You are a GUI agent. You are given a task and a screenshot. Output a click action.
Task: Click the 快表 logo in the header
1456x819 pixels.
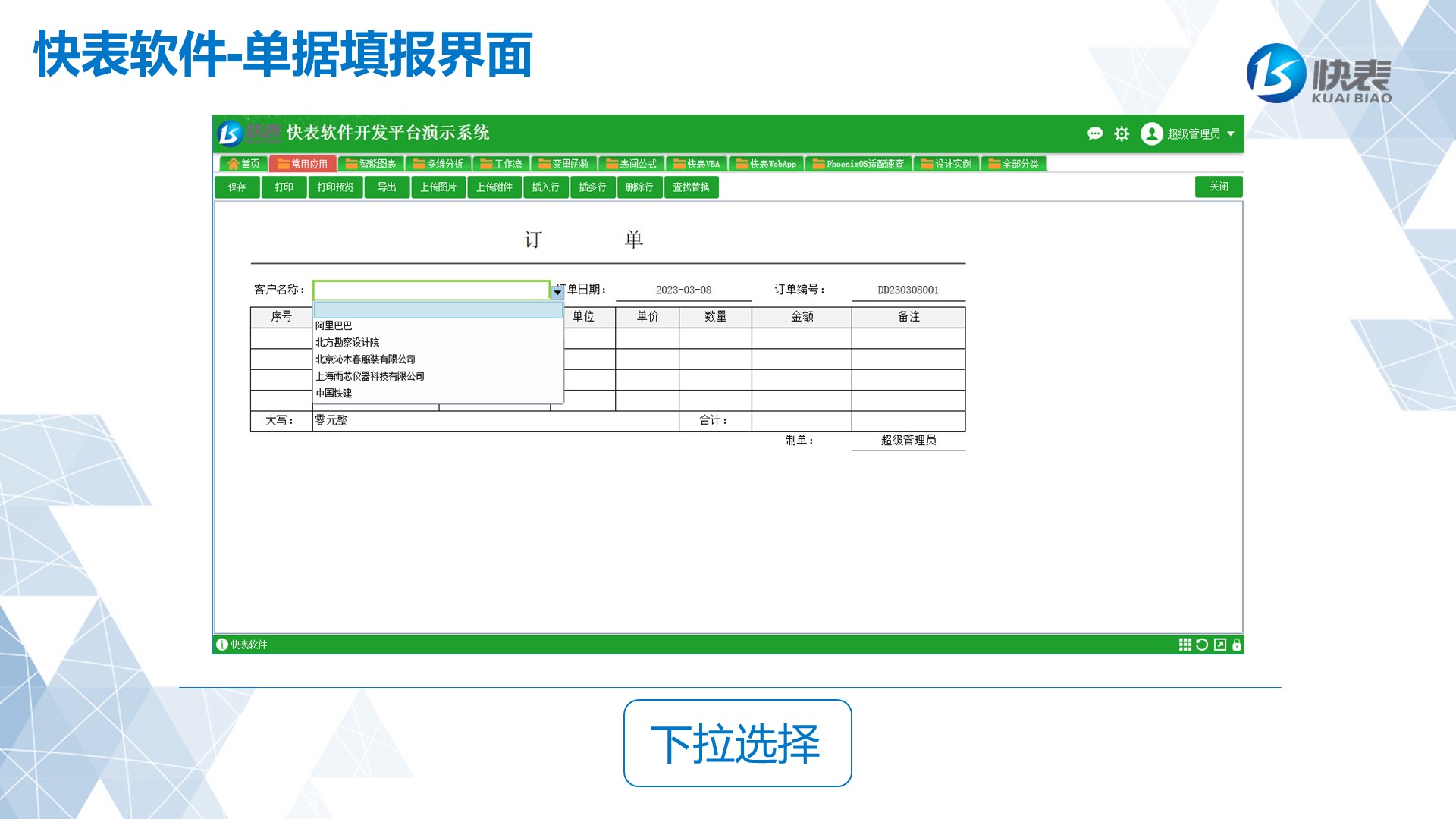click(249, 133)
